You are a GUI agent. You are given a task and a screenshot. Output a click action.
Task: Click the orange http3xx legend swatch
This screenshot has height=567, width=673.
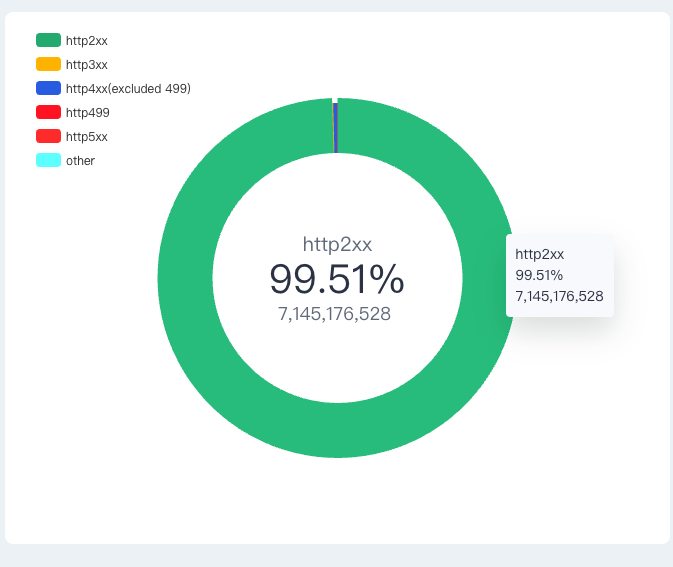[x=48, y=64]
